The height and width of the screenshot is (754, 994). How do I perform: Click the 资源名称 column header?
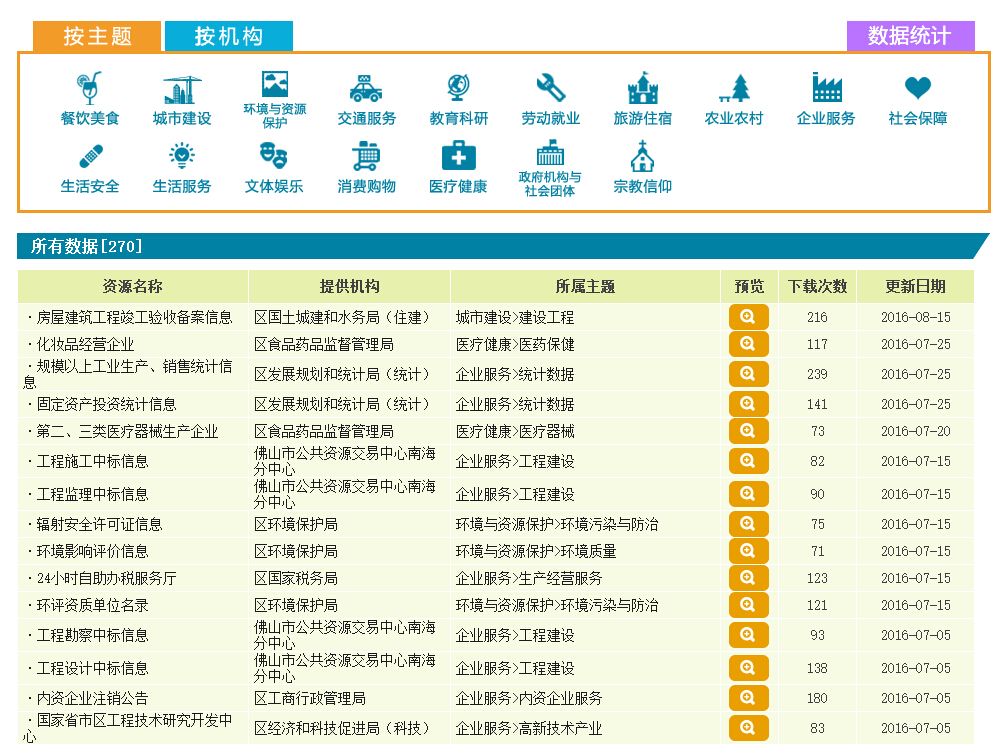132,287
